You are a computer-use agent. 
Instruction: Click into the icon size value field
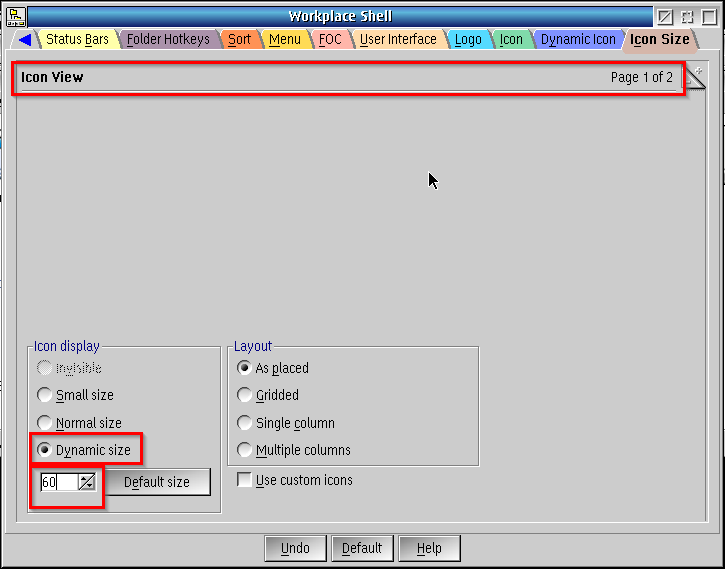(x=59, y=482)
